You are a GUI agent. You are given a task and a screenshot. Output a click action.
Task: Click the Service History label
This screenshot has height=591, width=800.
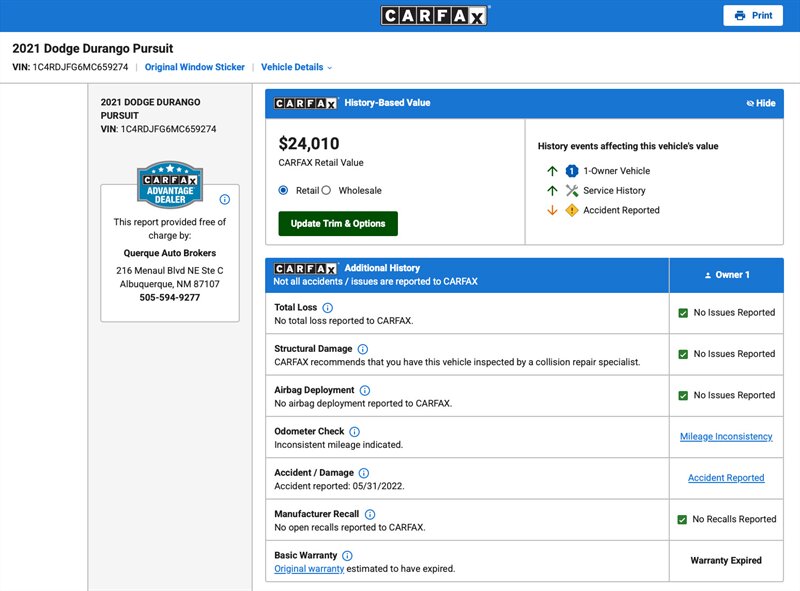614,191
